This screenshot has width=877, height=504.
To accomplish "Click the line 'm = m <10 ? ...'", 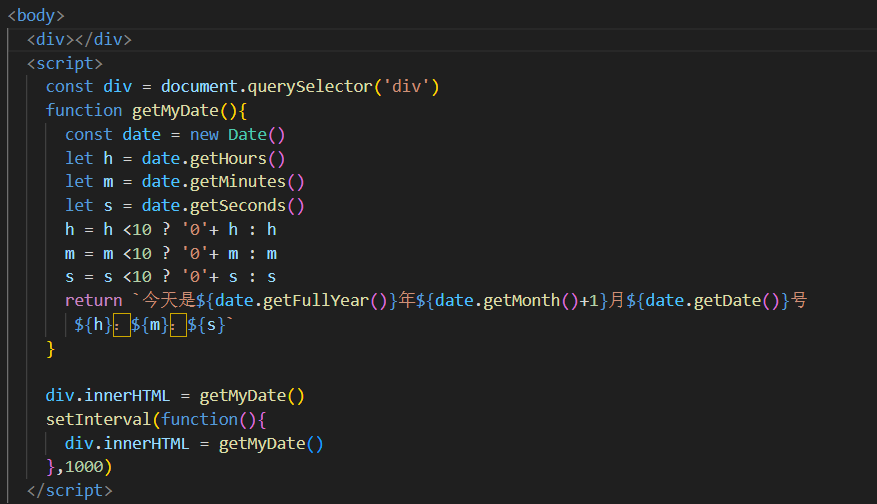I will click(171, 254).
